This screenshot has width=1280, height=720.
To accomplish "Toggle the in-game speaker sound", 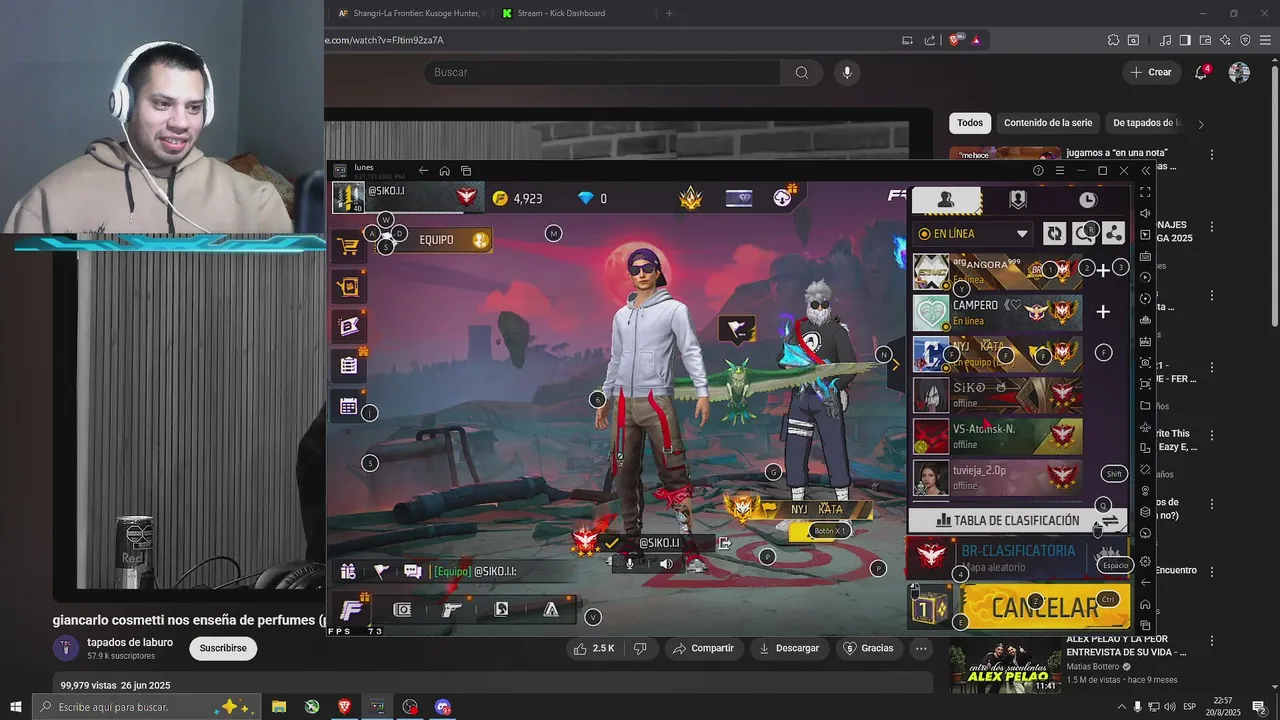I will tap(666, 564).
